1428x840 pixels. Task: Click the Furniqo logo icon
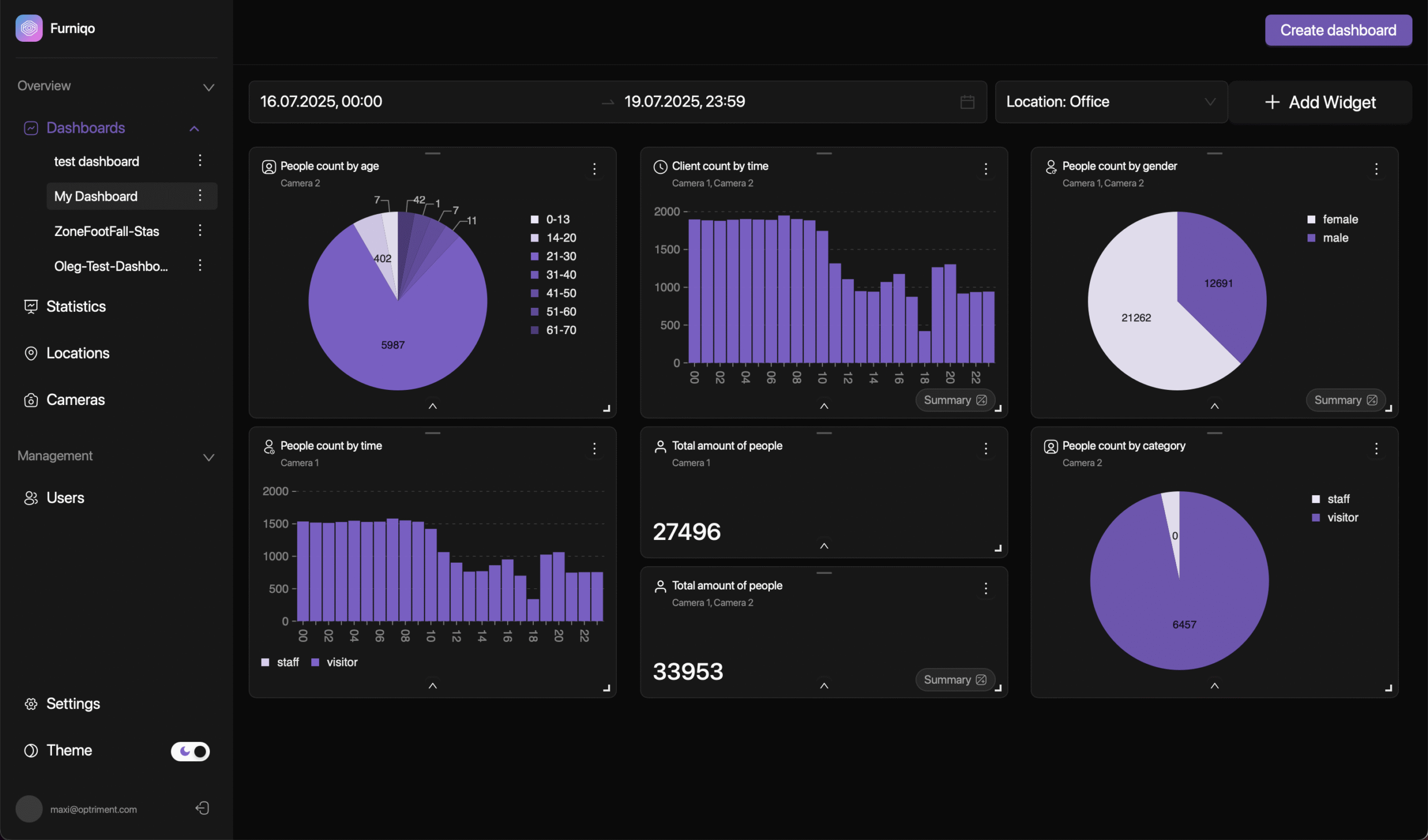(x=29, y=28)
